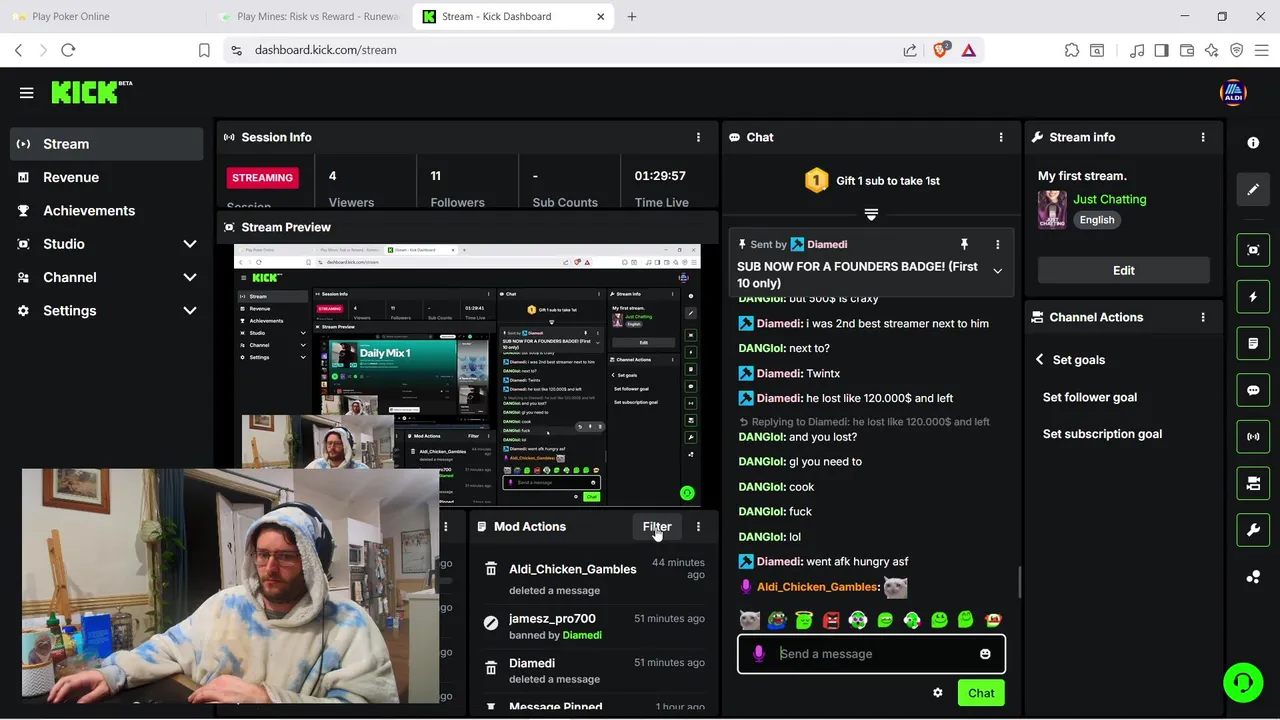Click the Stream Preview video thumbnail

[467, 376]
